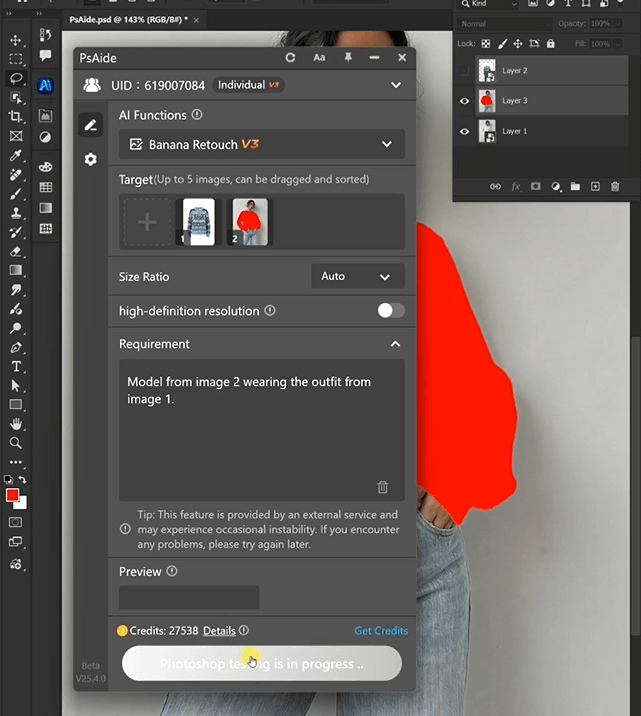Open PsAide settings gear tab
The image size is (641, 716).
90,159
